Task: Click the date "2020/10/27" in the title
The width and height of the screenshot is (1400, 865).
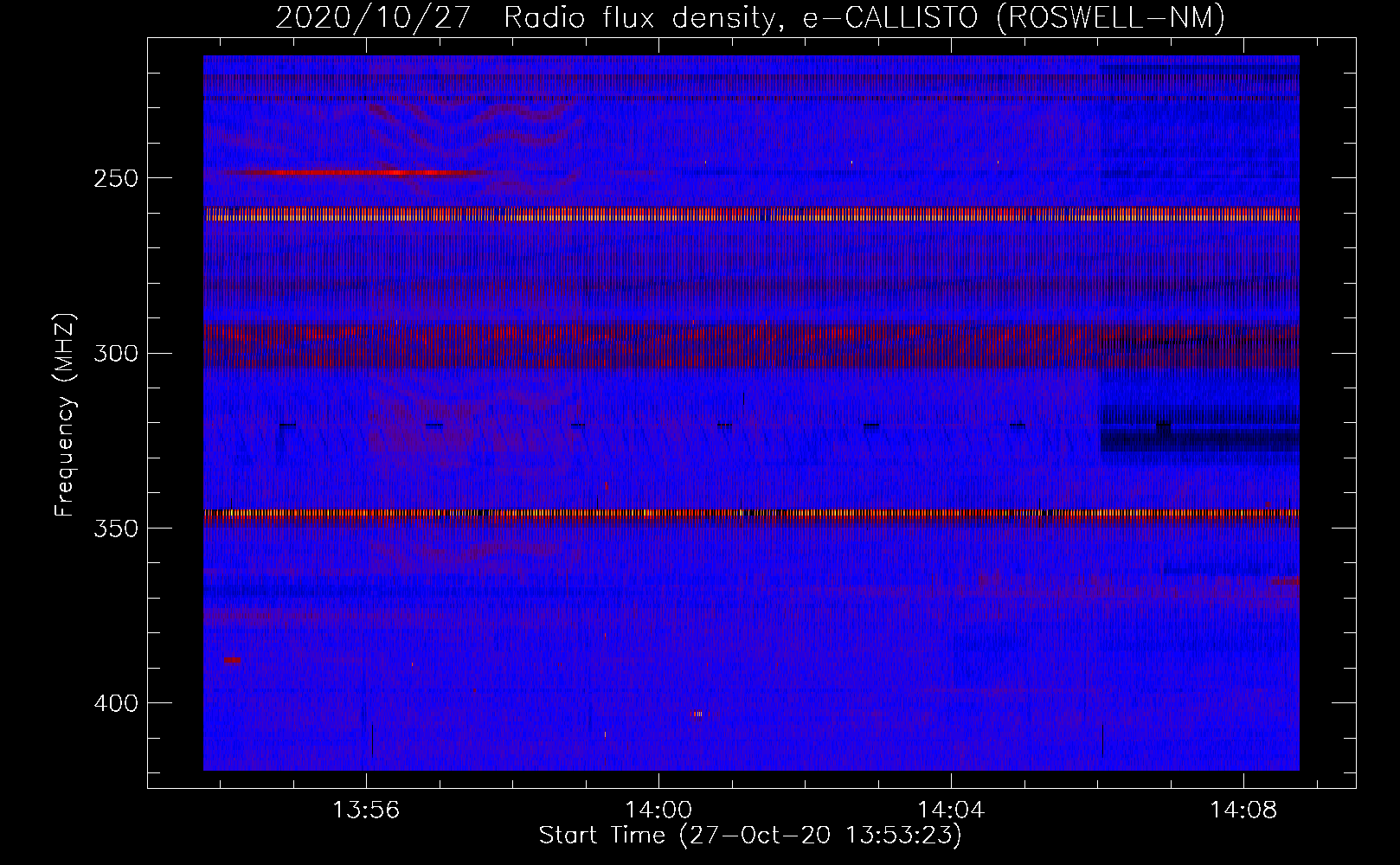Action: (374, 17)
